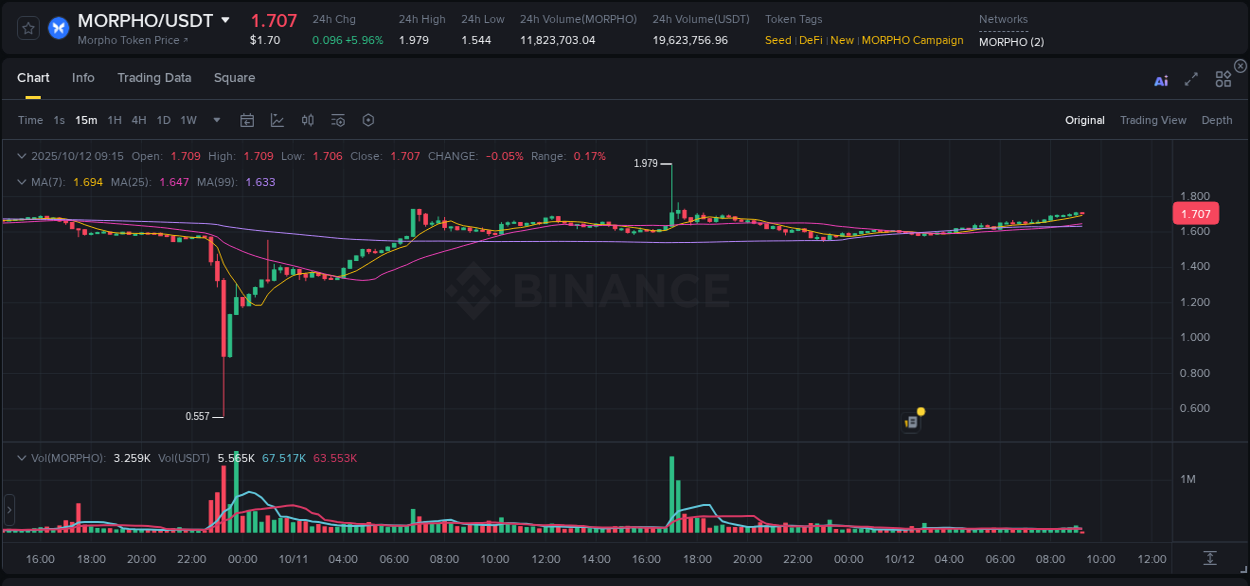
Task: Open the widgets layout icon
Action: coord(1222,78)
